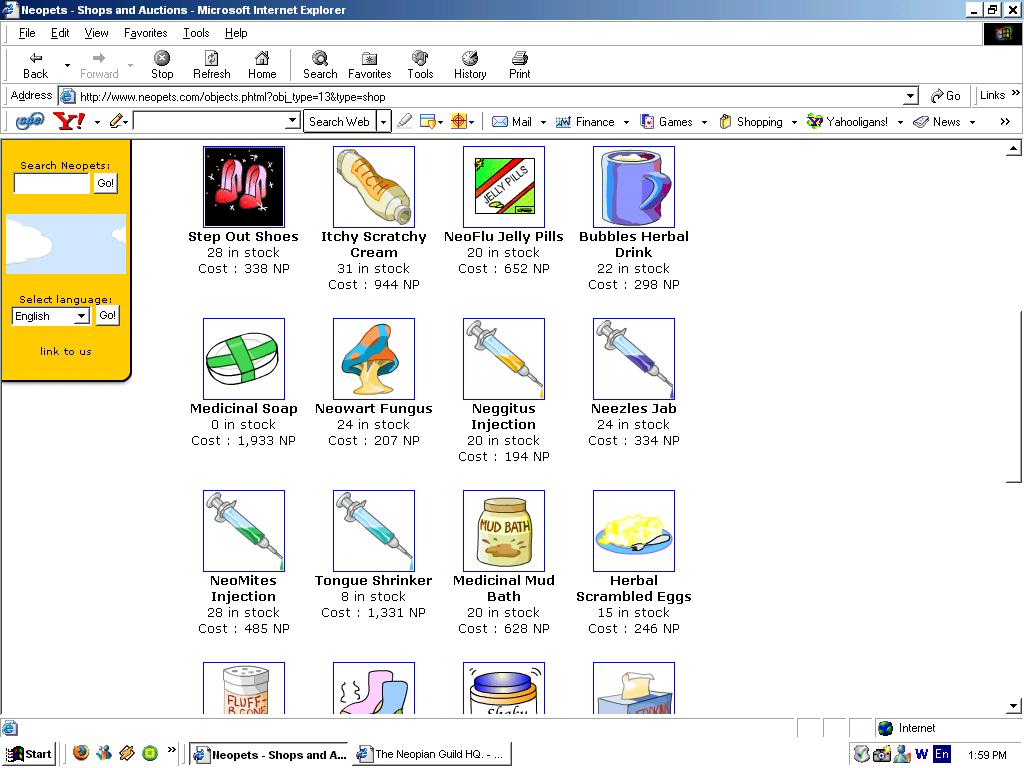This screenshot has height=768, width=1024.
Task: Open the Help menu
Action: [x=236, y=33]
